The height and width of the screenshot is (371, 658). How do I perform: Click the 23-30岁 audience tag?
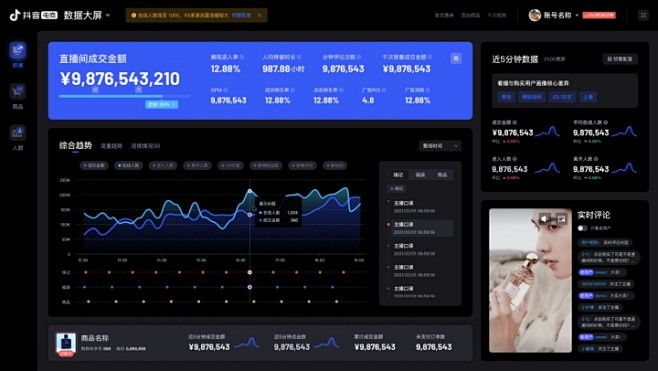click(x=562, y=97)
